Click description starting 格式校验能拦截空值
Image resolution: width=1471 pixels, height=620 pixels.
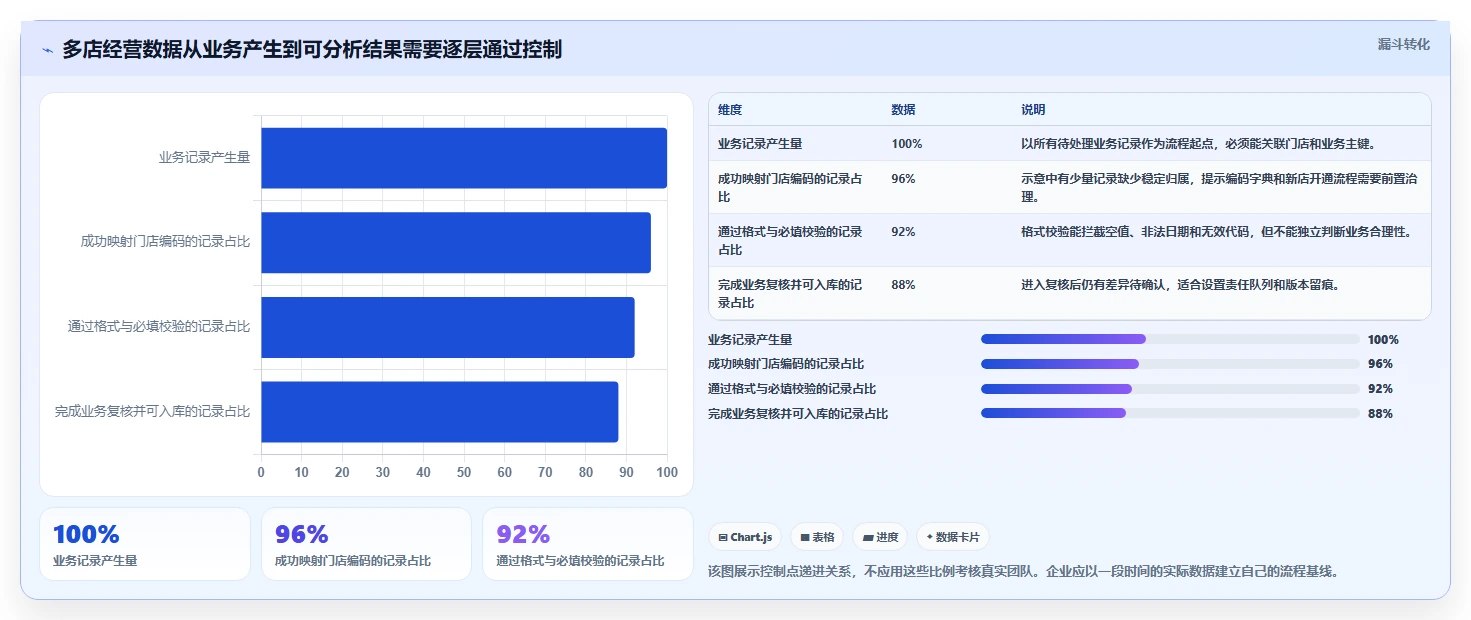(x=1216, y=232)
